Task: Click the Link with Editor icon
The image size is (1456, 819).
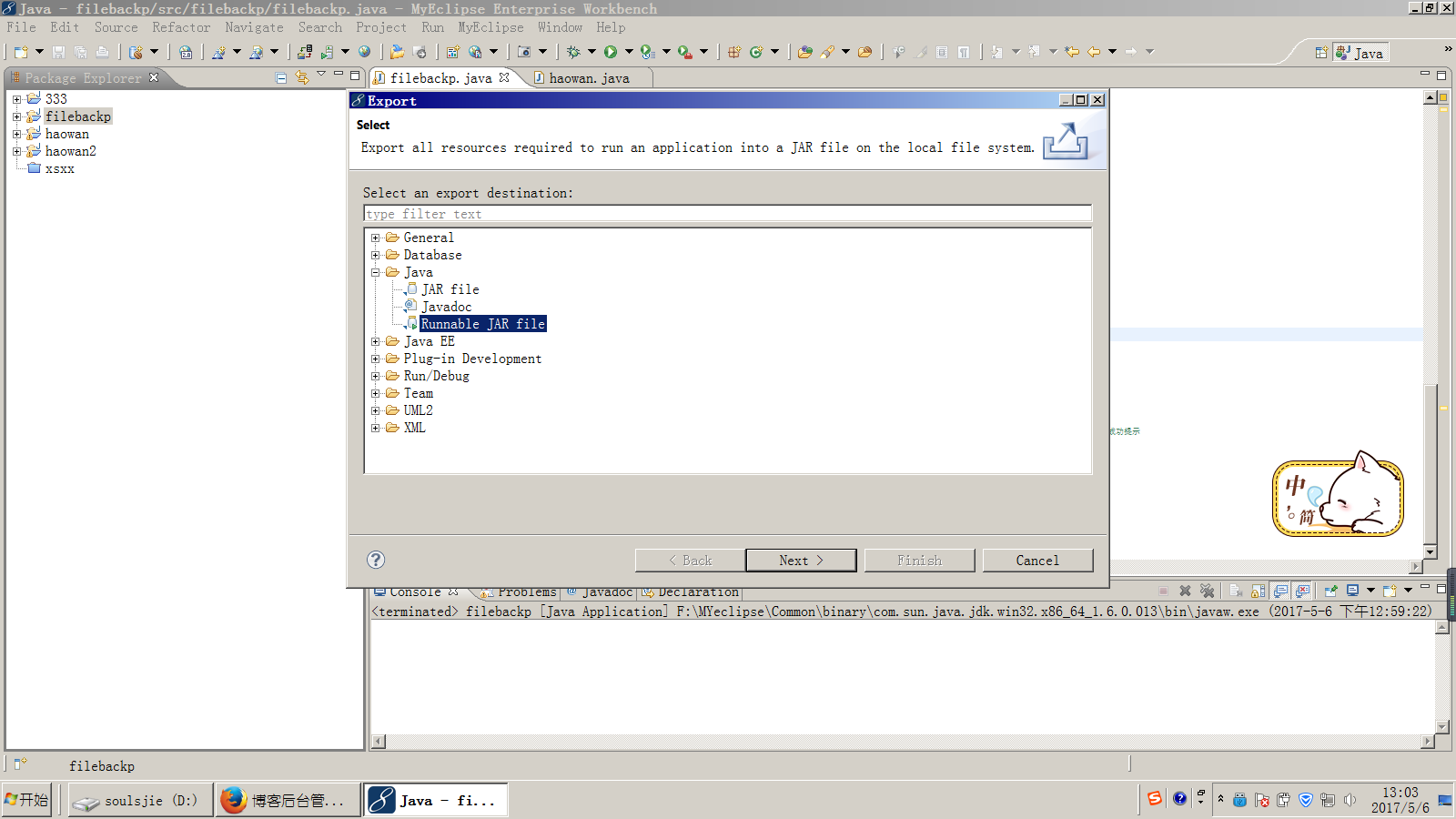Action: (x=302, y=78)
